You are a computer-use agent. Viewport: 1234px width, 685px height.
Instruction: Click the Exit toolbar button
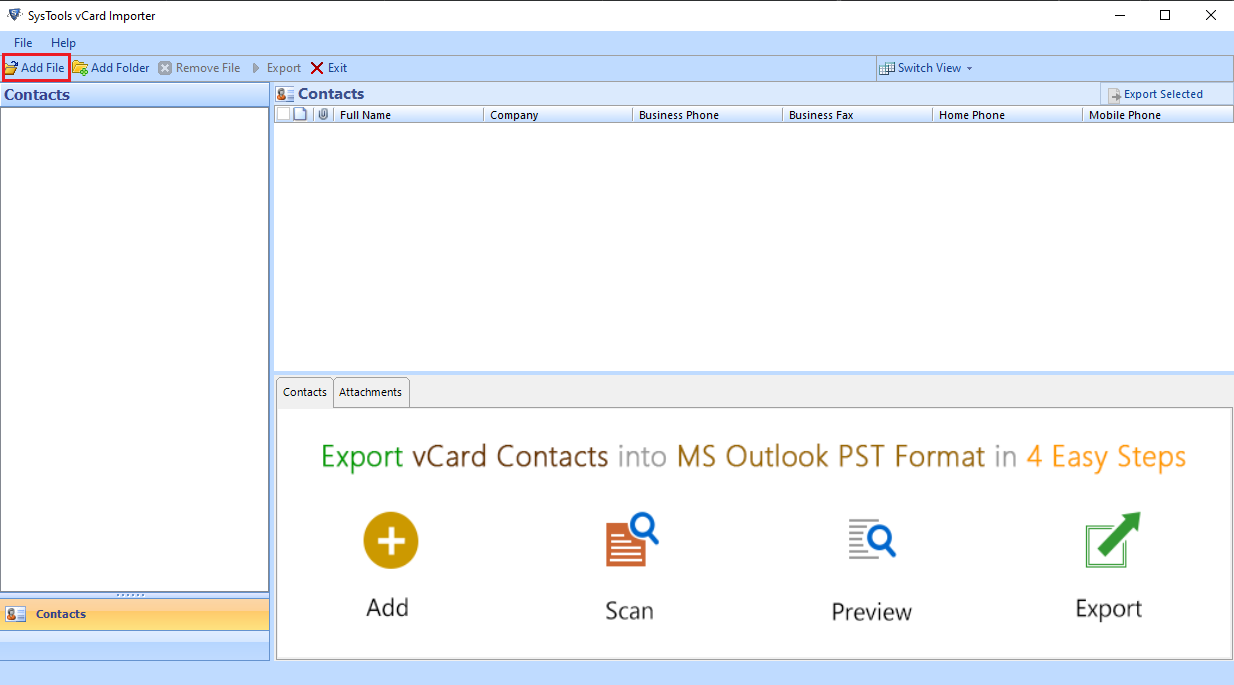click(x=329, y=68)
